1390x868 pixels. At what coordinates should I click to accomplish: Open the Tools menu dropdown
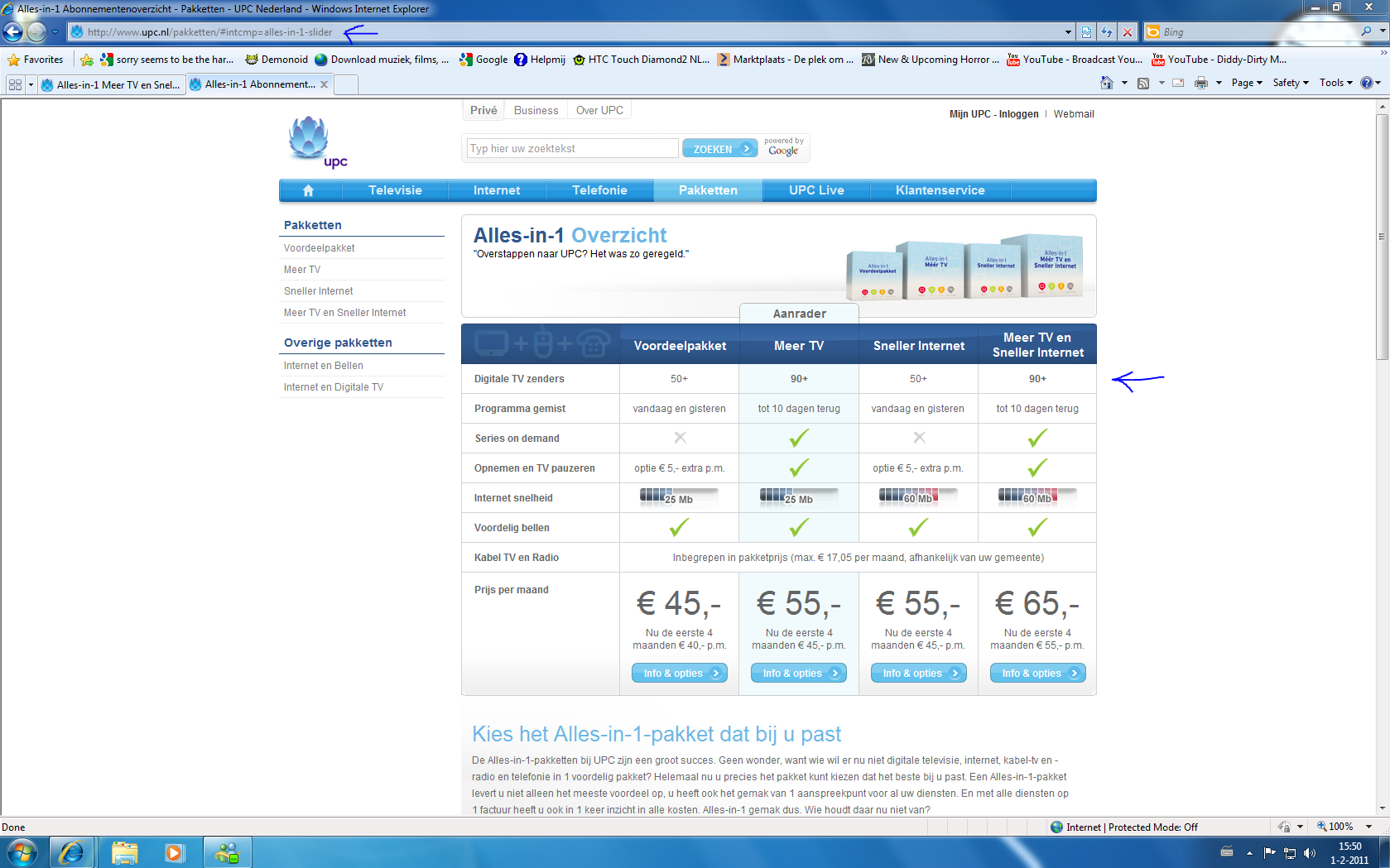pos(1335,83)
